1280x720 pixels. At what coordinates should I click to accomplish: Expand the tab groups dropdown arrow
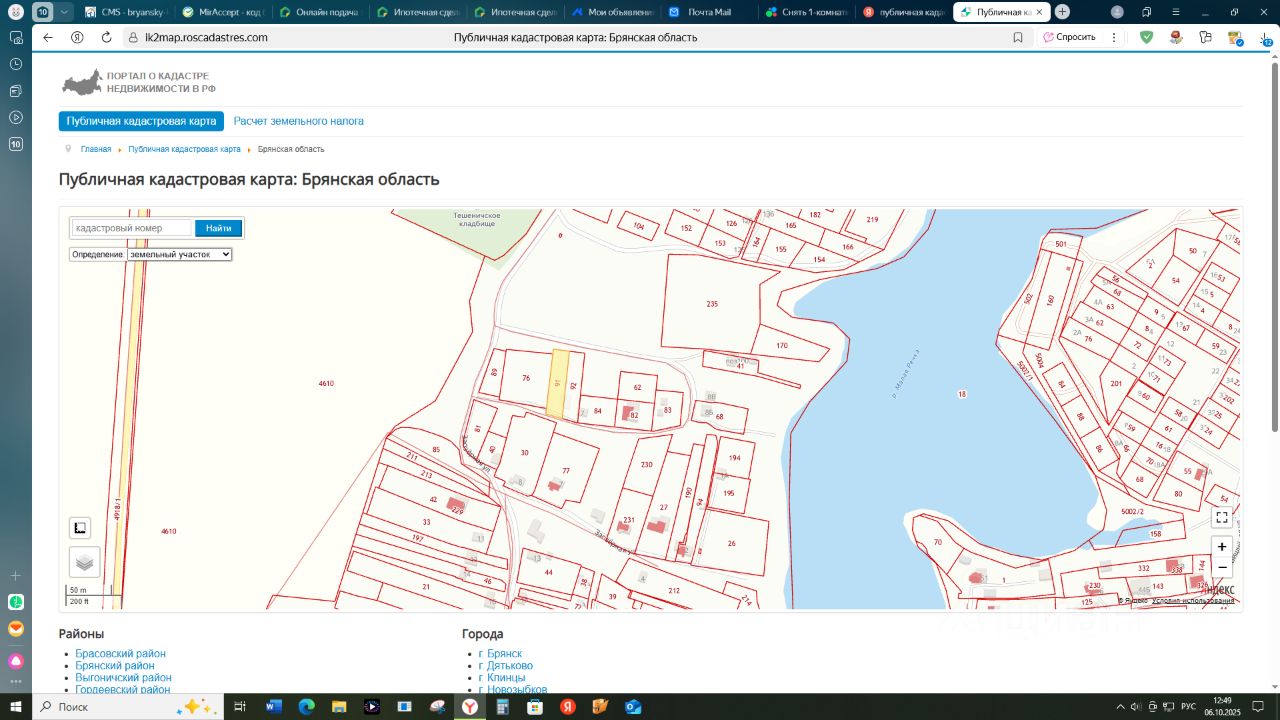[65, 12]
